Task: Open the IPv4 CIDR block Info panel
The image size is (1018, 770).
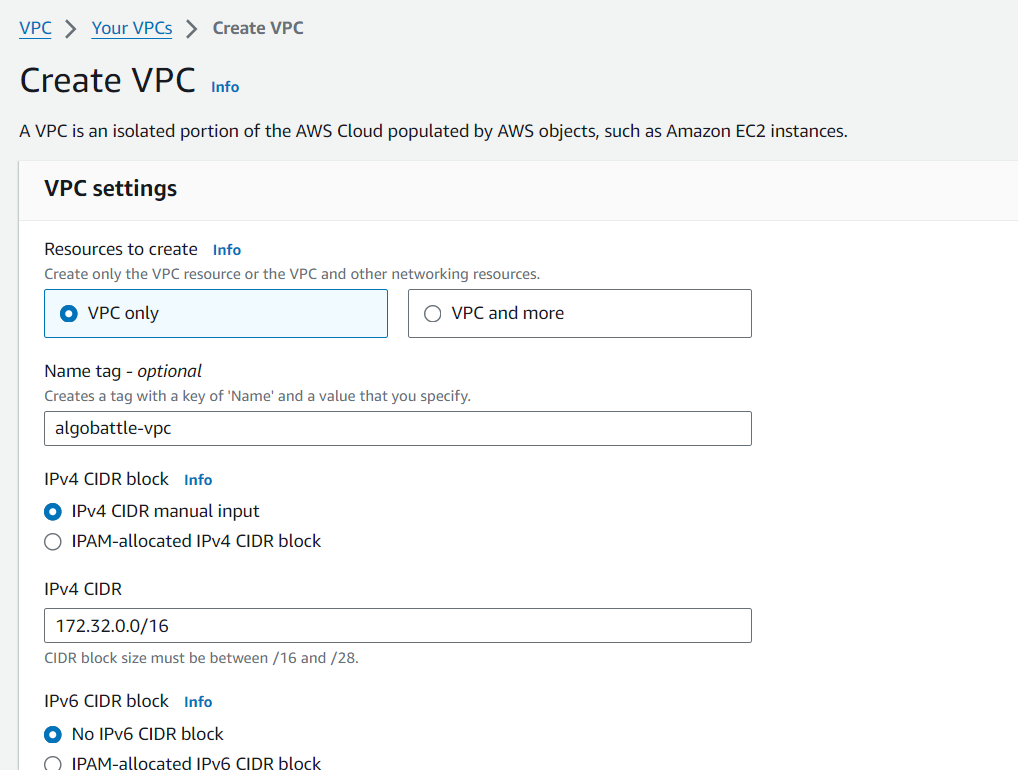Action: click(x=197, y=479)
